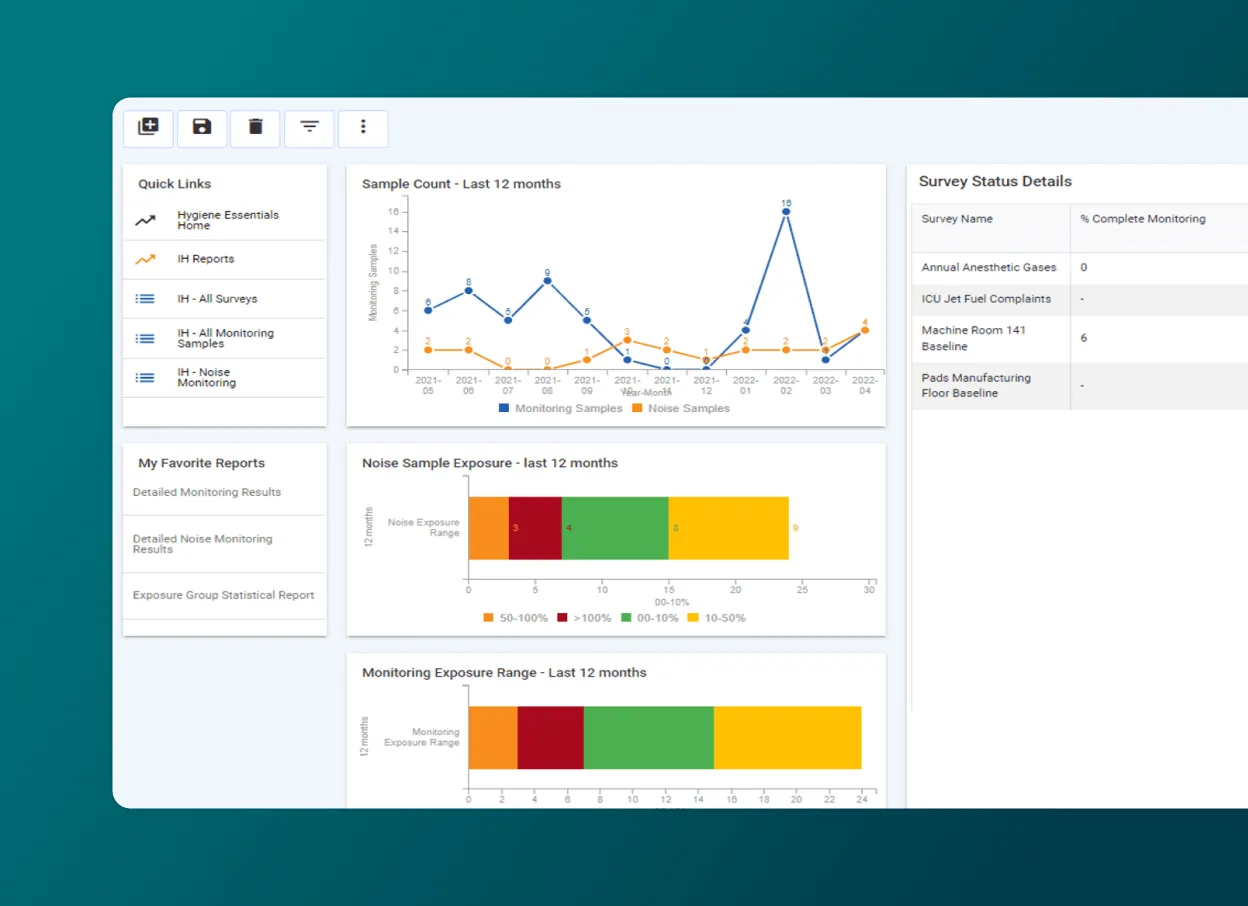Click the list icon beside IH - All Surveys
Image resolution: width=1248 pixels, height=906 pixels.
point(146,299)
